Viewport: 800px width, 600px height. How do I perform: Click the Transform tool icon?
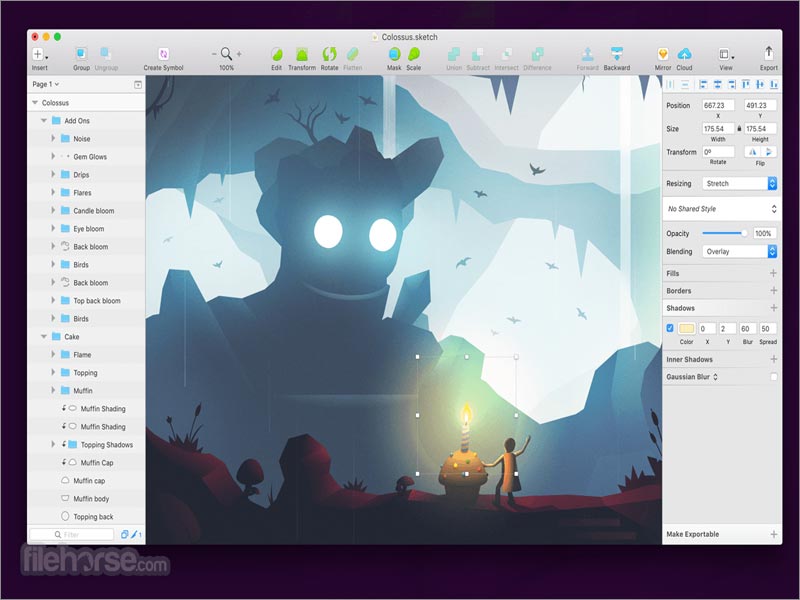click(301, 54)
